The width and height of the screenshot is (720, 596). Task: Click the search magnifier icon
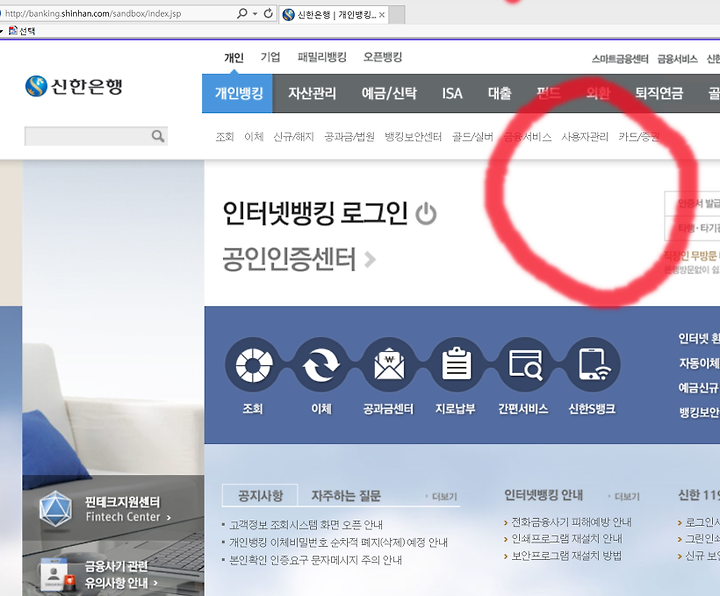tap(158, 136)
